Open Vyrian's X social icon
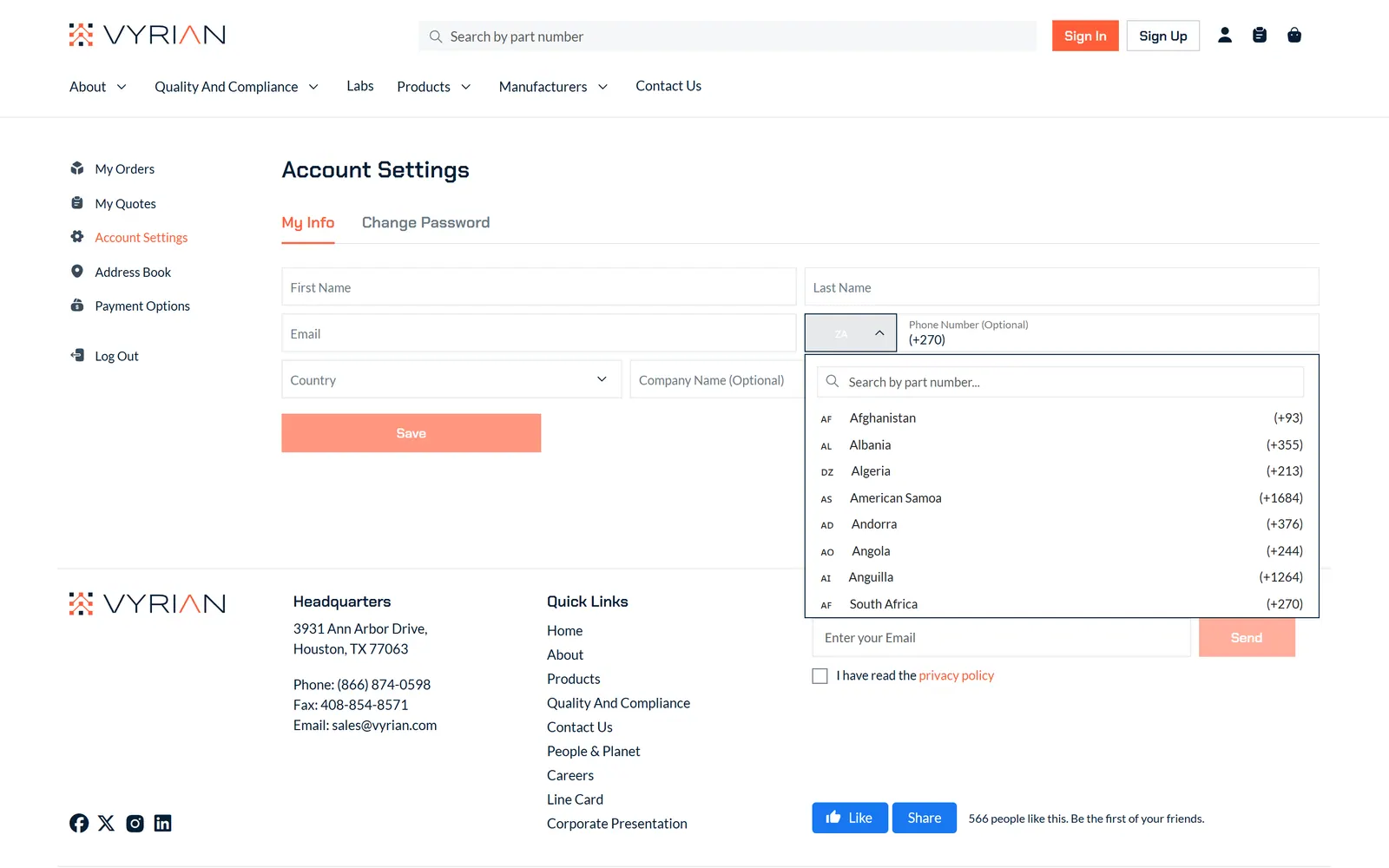 (106, 823)
